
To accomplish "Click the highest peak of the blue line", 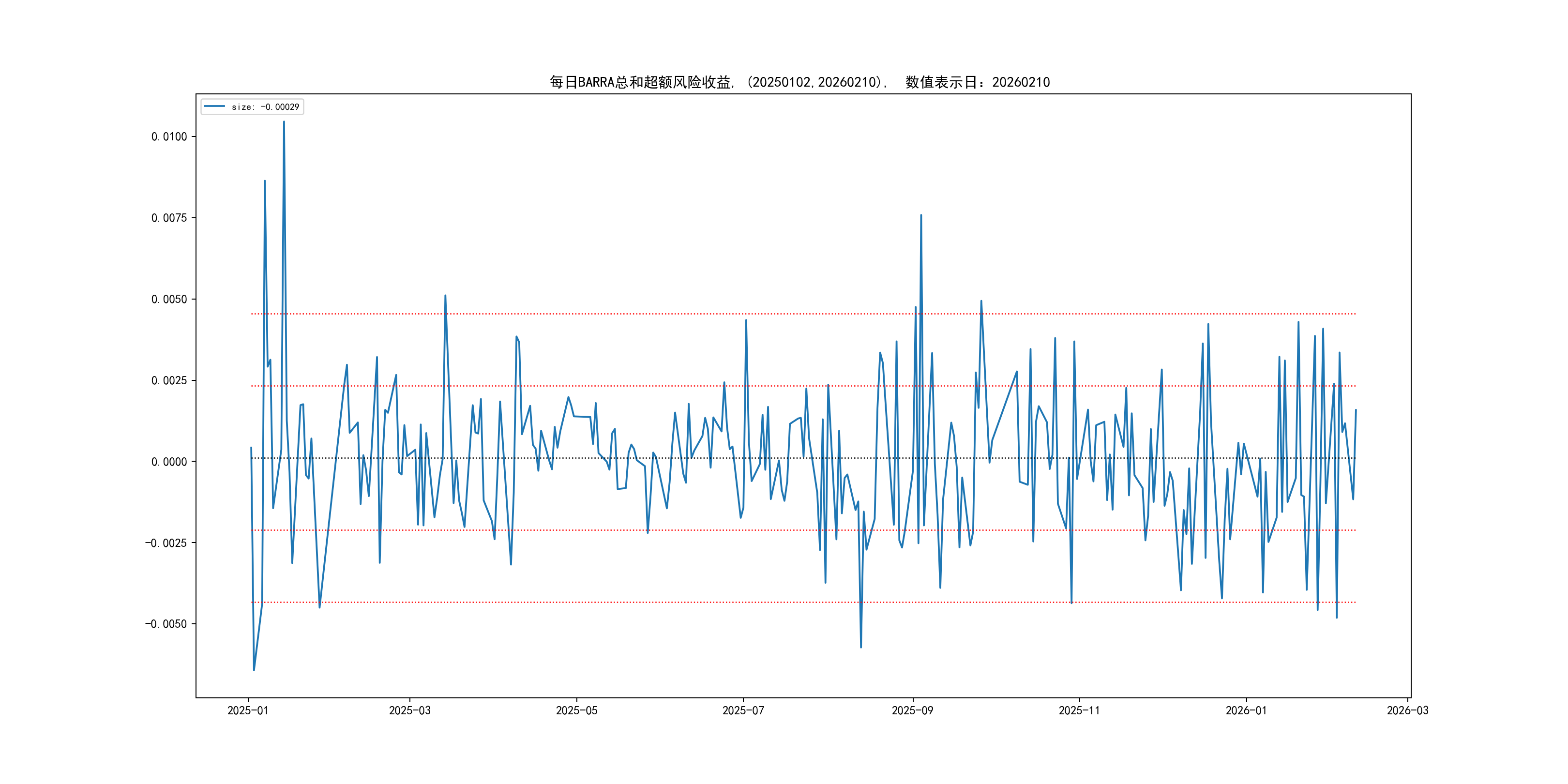I will click(x=284, y=122).
